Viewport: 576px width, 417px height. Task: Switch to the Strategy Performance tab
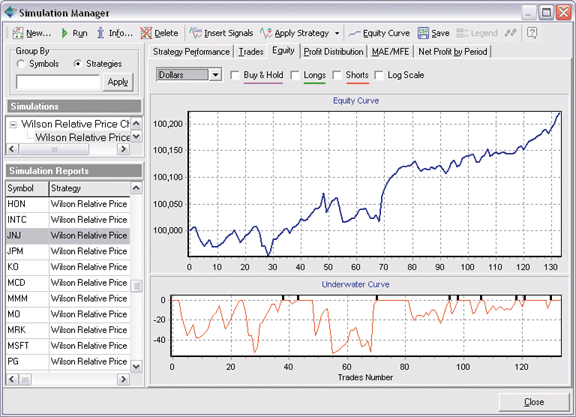point(191,52)
